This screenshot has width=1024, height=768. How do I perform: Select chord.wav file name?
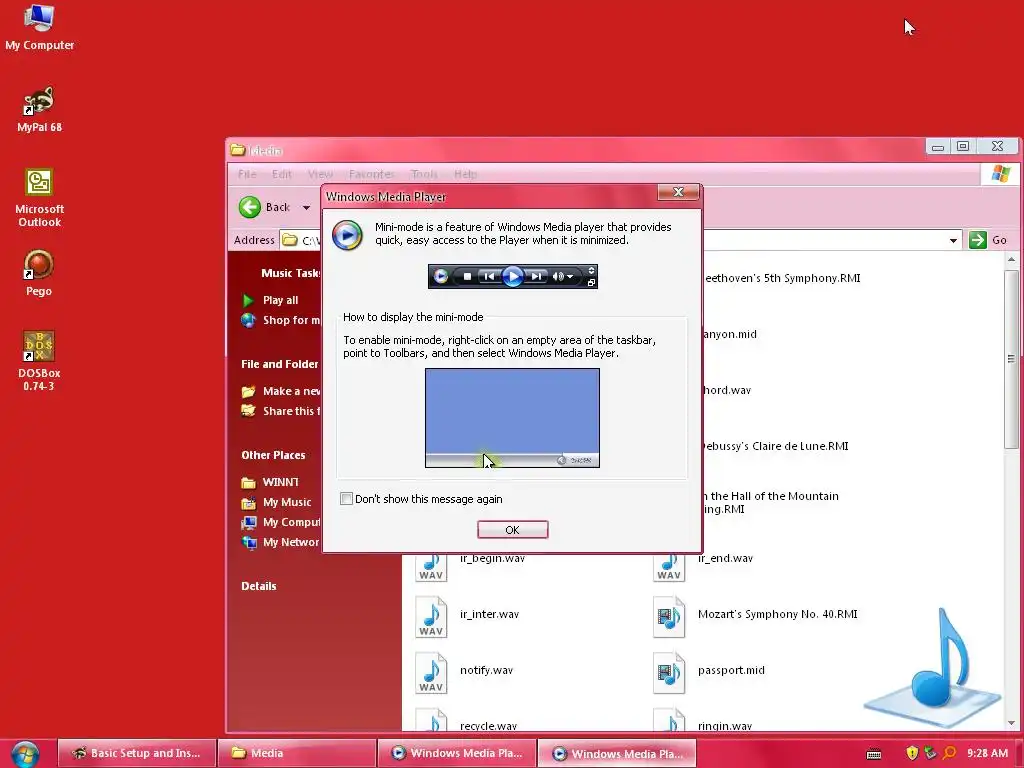point(728,391)
